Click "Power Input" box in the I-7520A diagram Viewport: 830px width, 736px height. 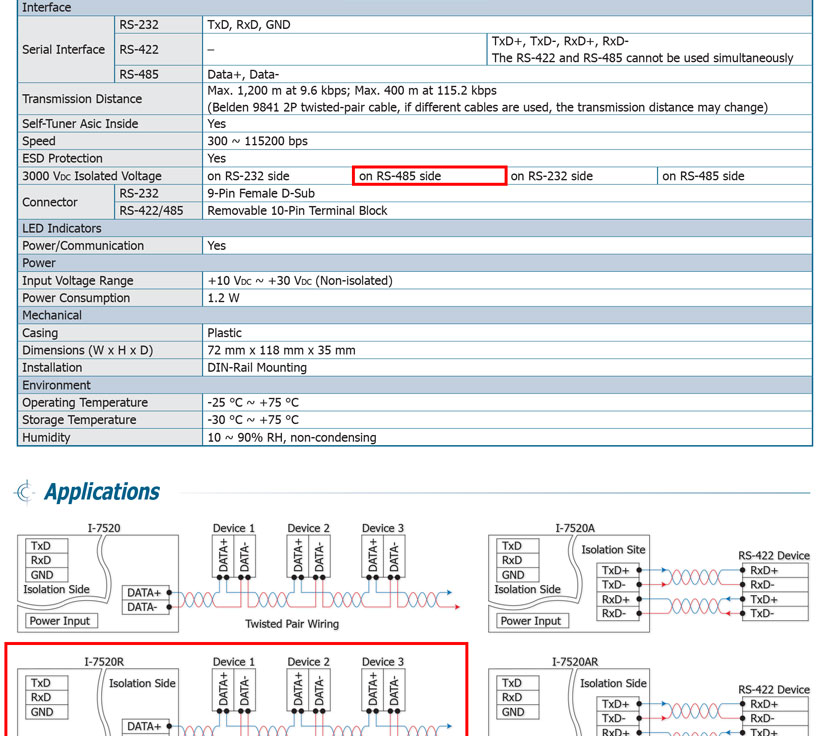(x=533, y=621)
